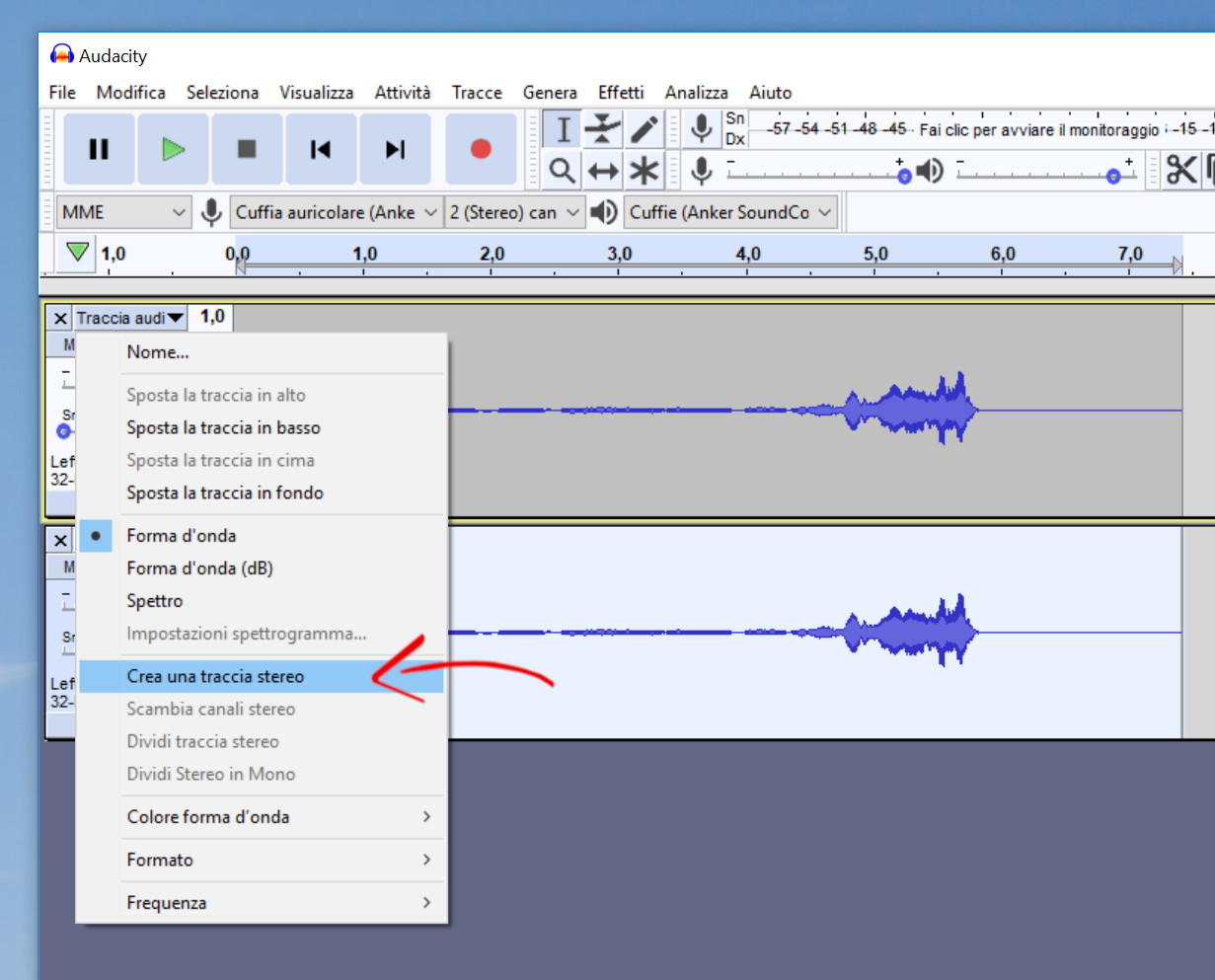Start playback with the green Play button
1215x980 pixels.
pos(173,149)
